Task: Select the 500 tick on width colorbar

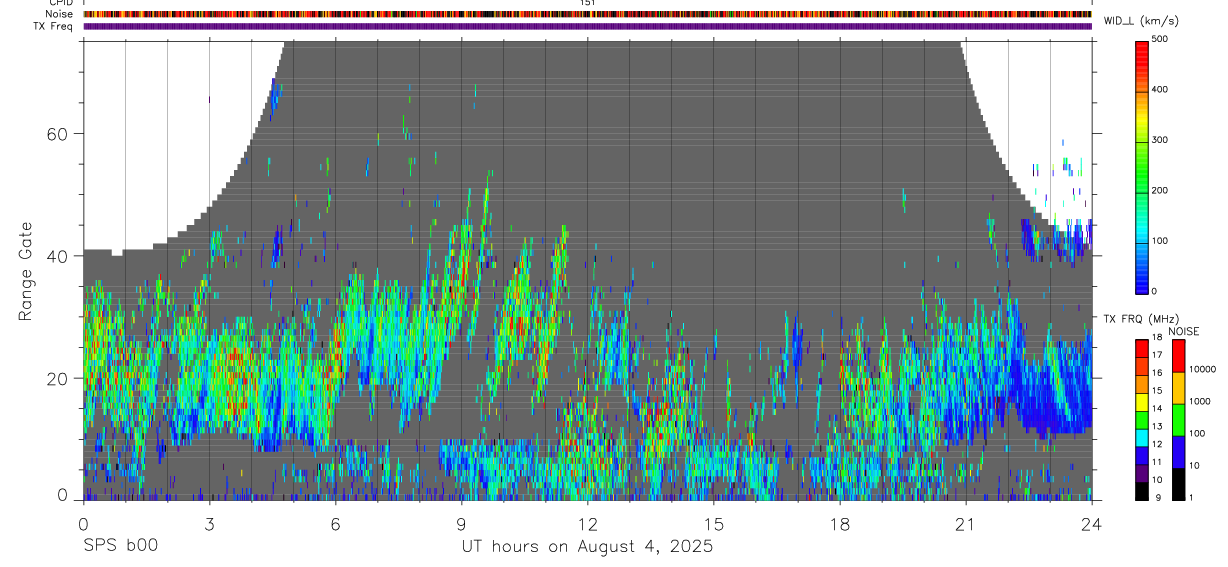Action: pyautogui.click(x=1161, y=40)
